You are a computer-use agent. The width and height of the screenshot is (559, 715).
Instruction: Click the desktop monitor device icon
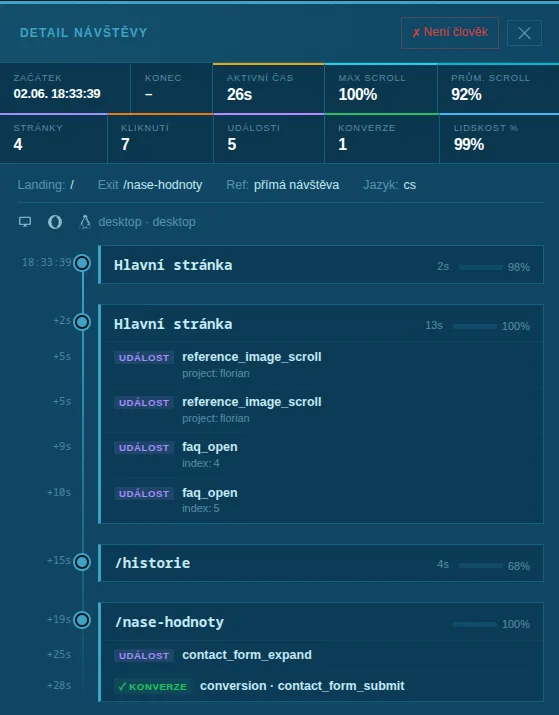point(25,222)
